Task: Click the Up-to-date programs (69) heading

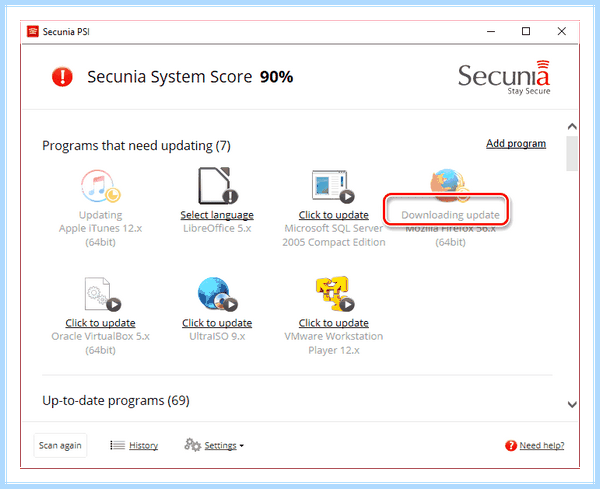Action: pos(116,401)
